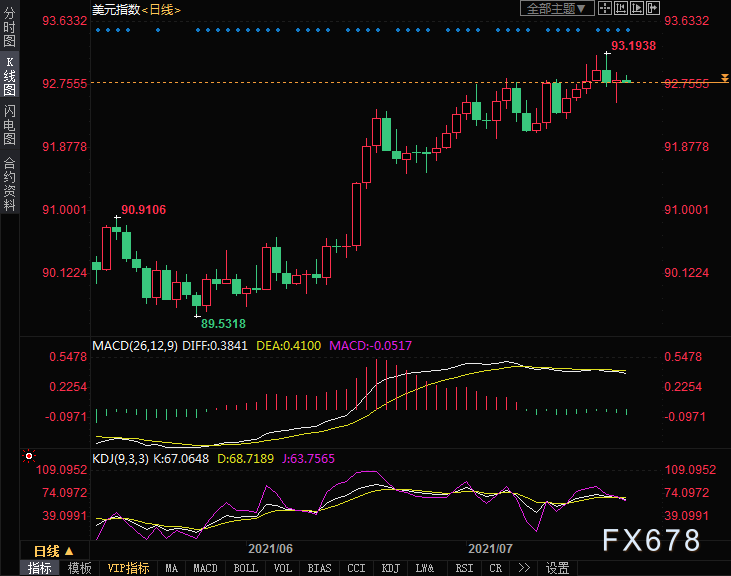731x576 pixels.
Task: Choose the VOL indicator
Action: coord(283,568)
